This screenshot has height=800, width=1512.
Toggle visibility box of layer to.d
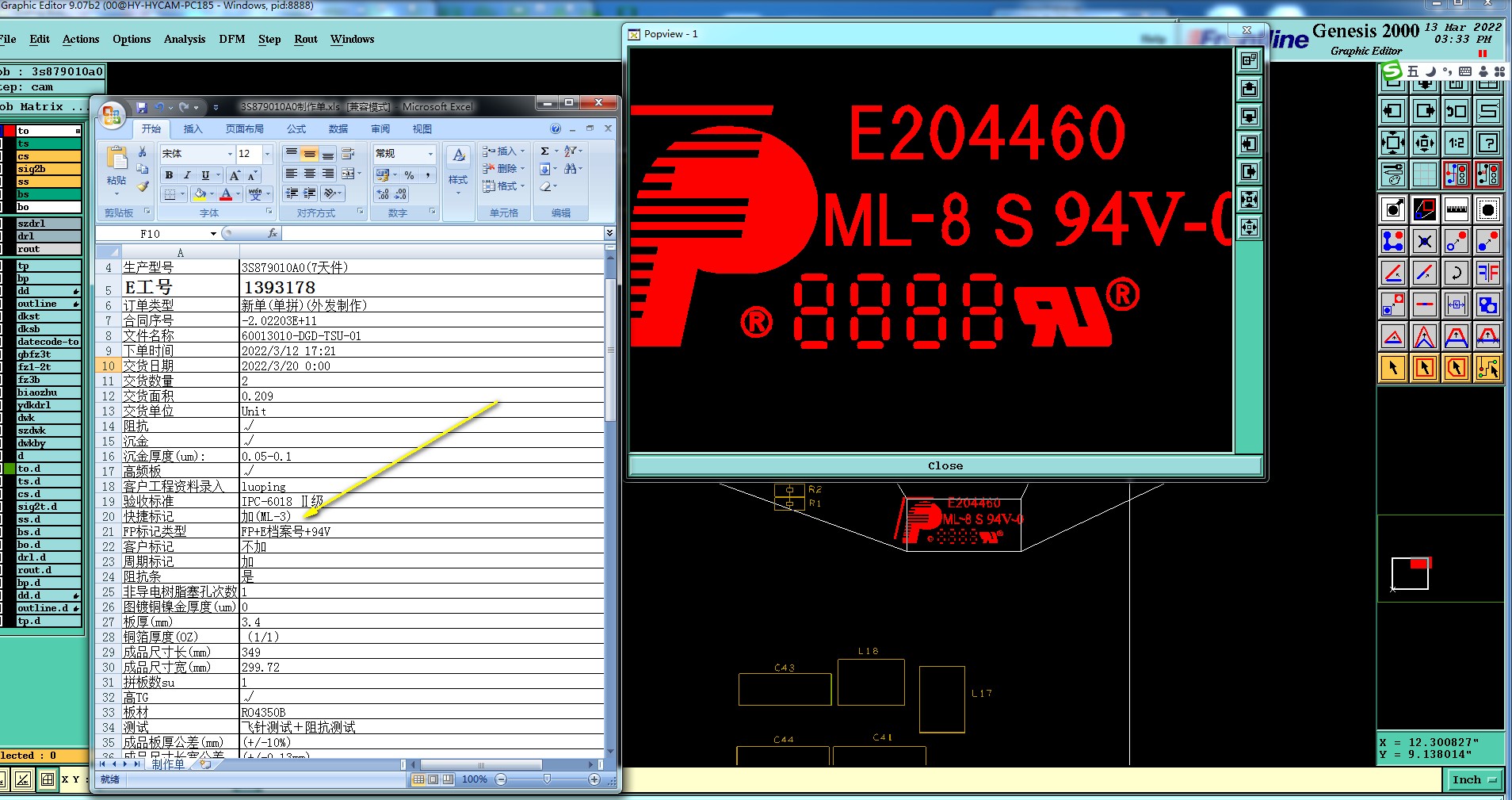[x=9, y=469]
